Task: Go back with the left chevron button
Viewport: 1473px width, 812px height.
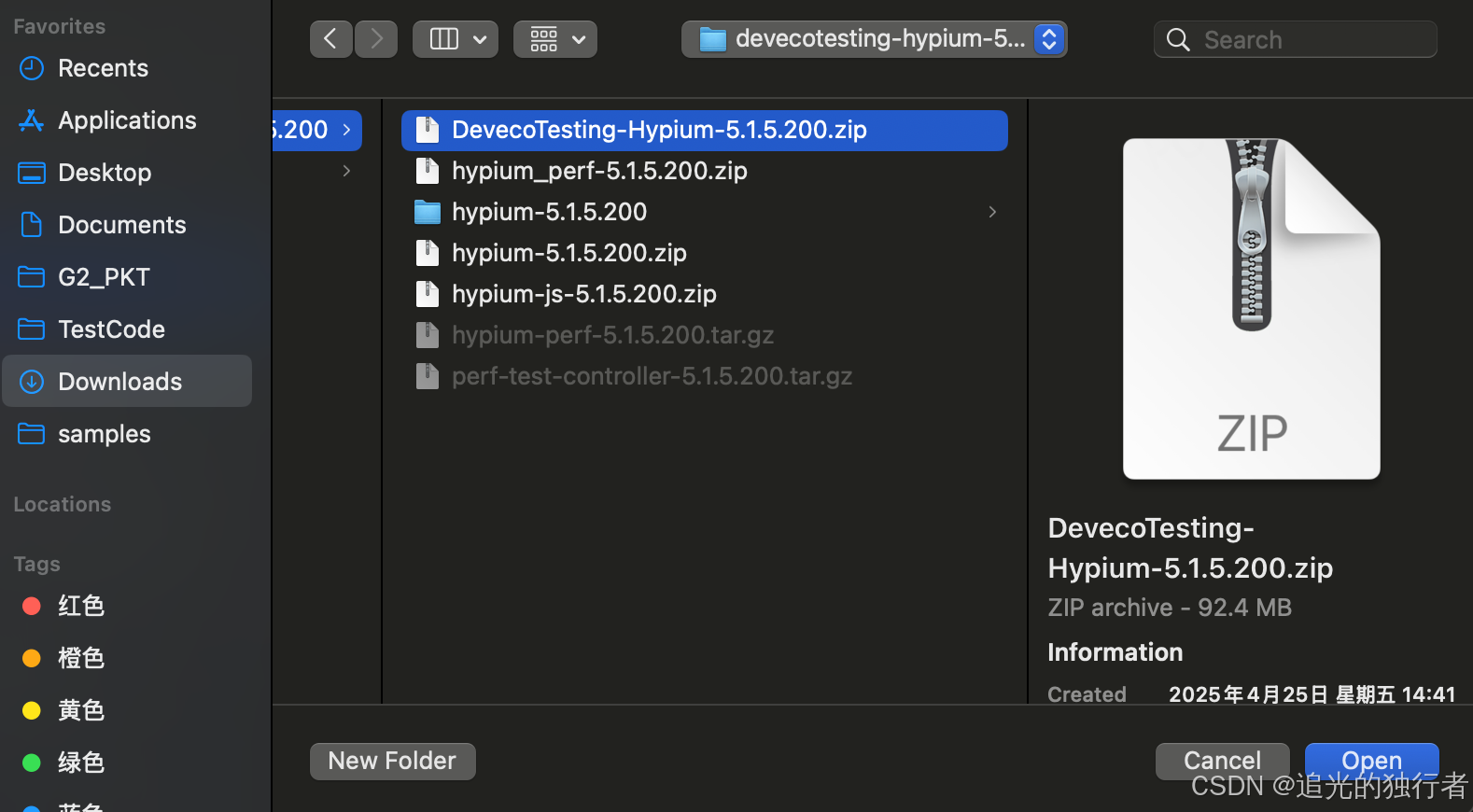Action: coord(330,39)
